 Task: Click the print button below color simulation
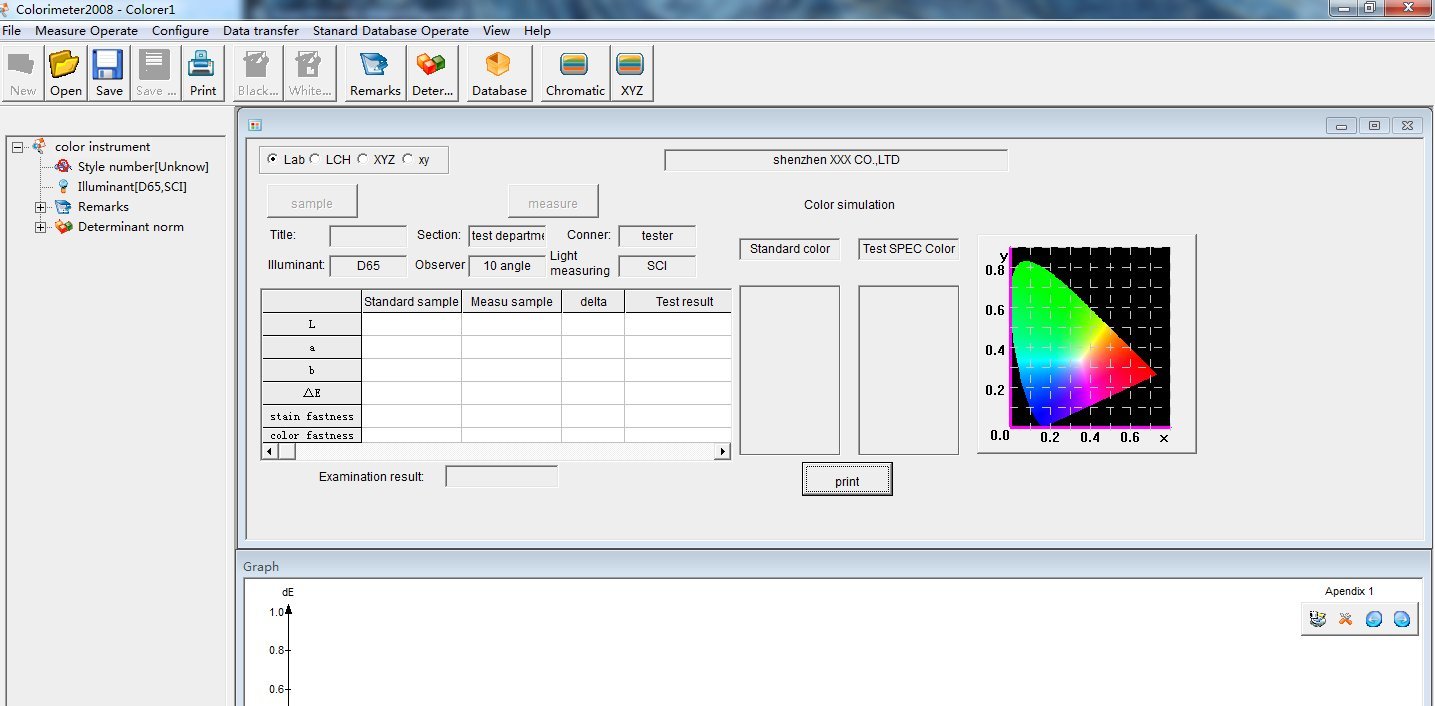(846, 479)
